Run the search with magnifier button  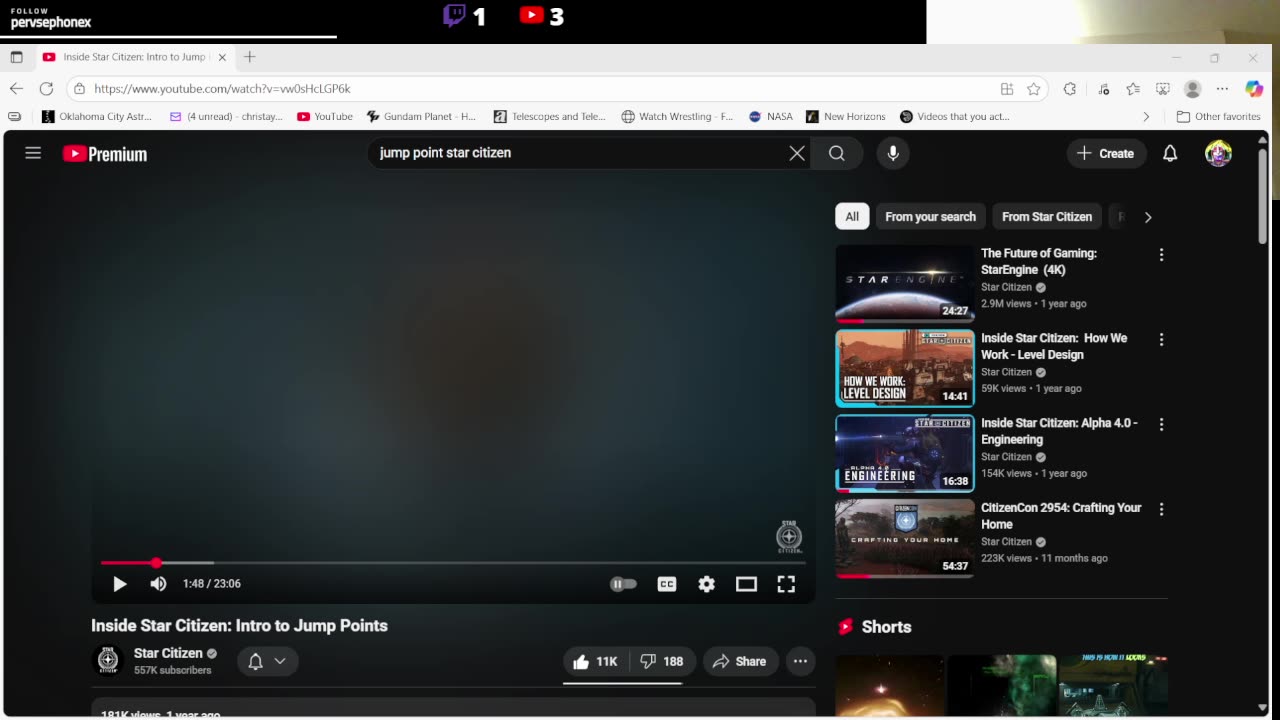pyautogui.click(x=837, y=153)
